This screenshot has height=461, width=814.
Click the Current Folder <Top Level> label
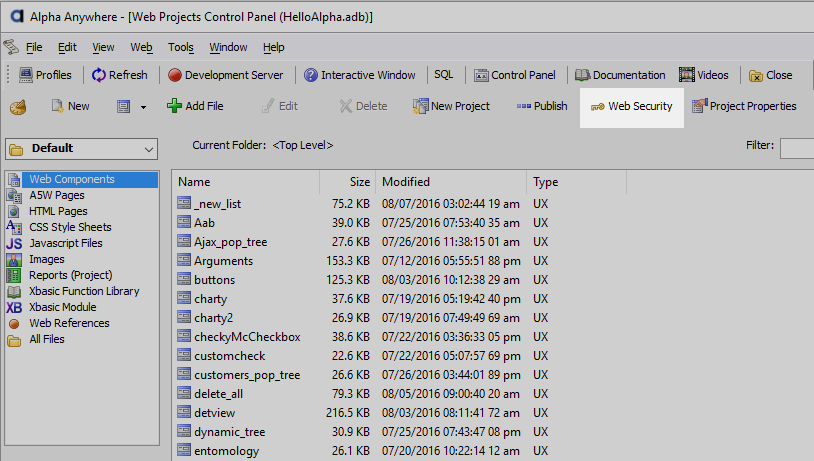[263, 145]
